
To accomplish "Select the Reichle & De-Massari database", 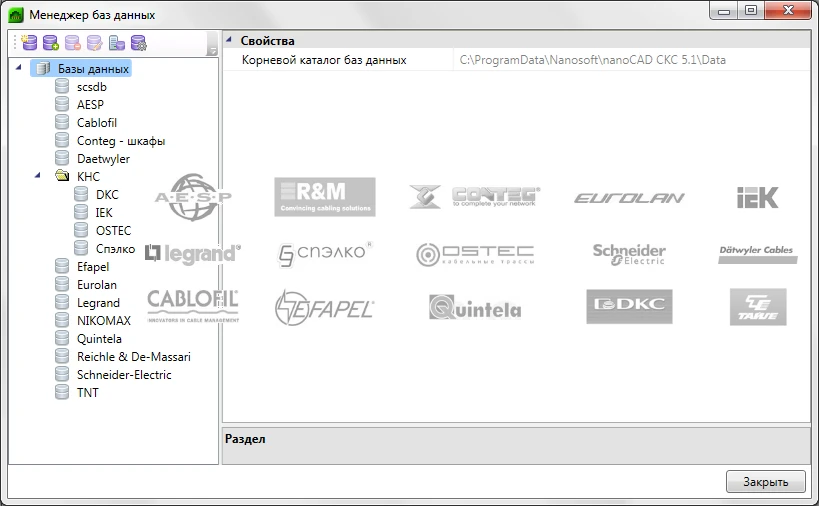I will point(133,357).
